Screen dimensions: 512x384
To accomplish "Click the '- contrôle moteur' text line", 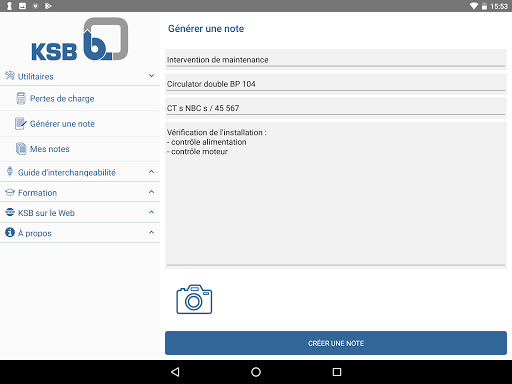I will (x=197, y=152).
